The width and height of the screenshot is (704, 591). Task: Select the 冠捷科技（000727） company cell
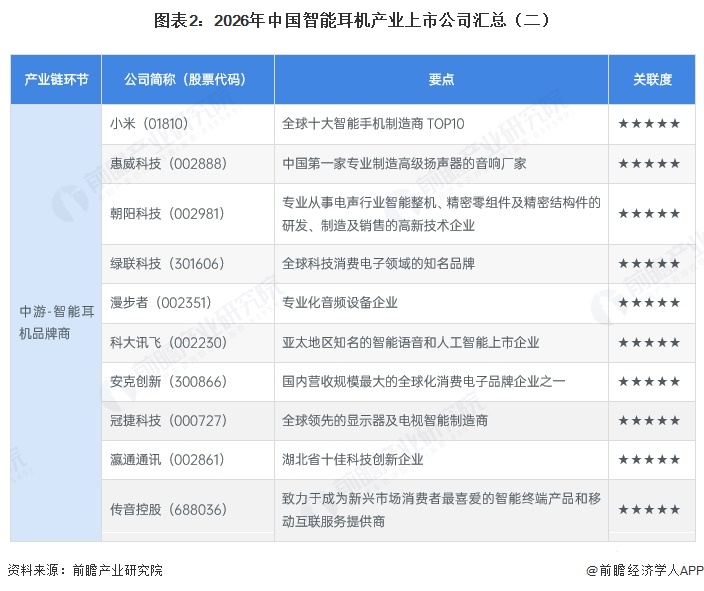(188, 421)
